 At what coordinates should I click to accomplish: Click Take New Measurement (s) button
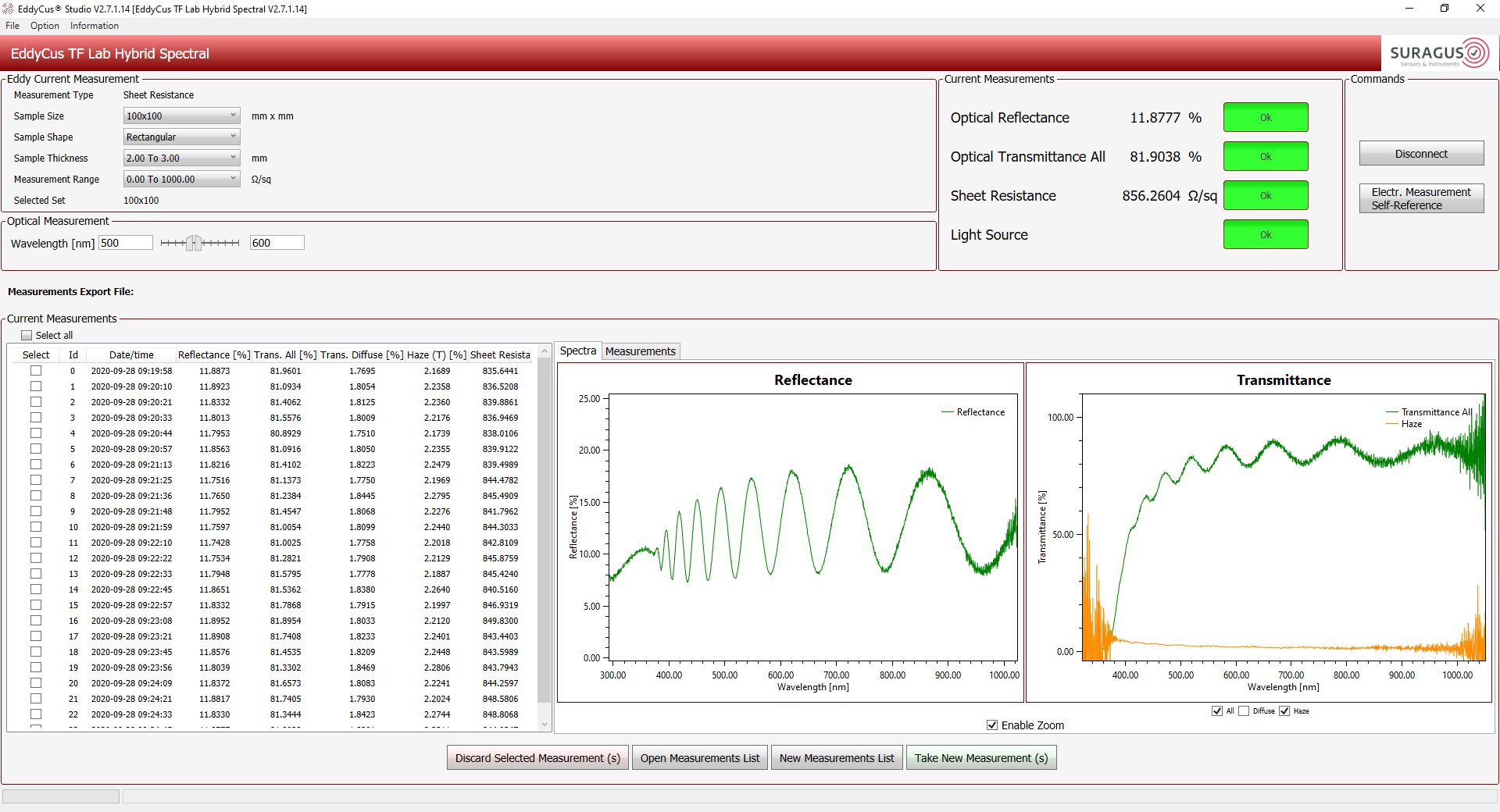point(981,758)
